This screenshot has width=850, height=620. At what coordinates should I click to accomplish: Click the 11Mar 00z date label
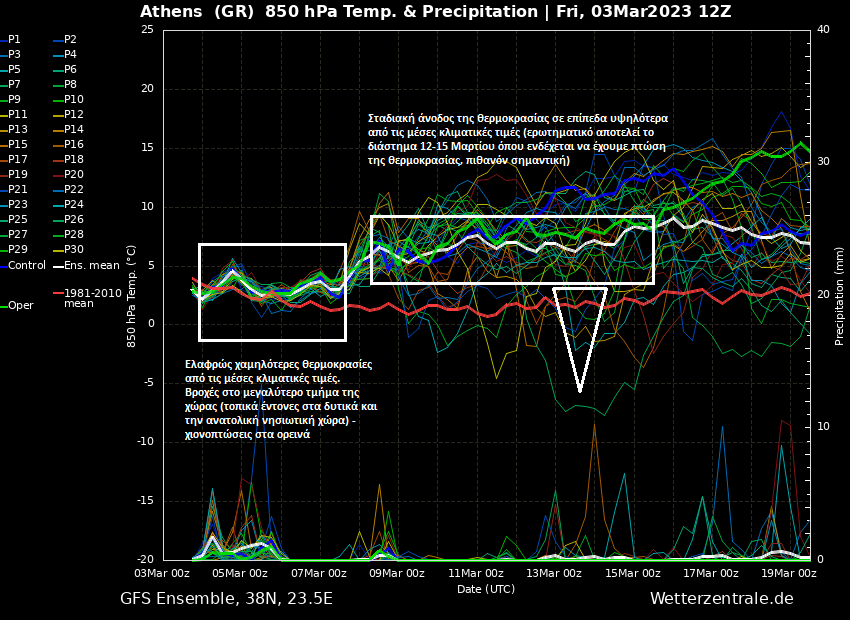476,573
